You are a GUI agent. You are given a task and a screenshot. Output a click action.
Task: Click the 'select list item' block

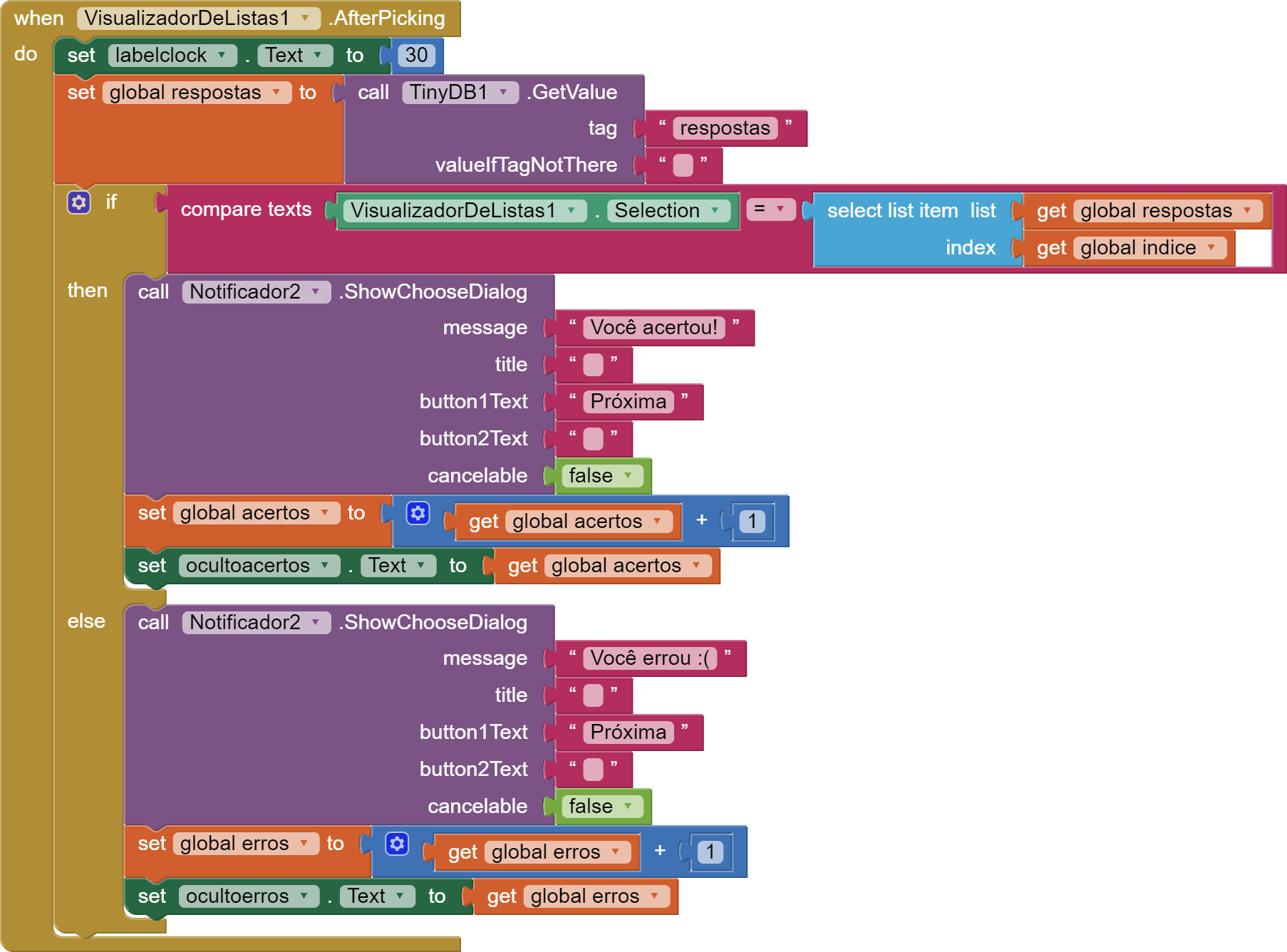(x=912, y=229)
